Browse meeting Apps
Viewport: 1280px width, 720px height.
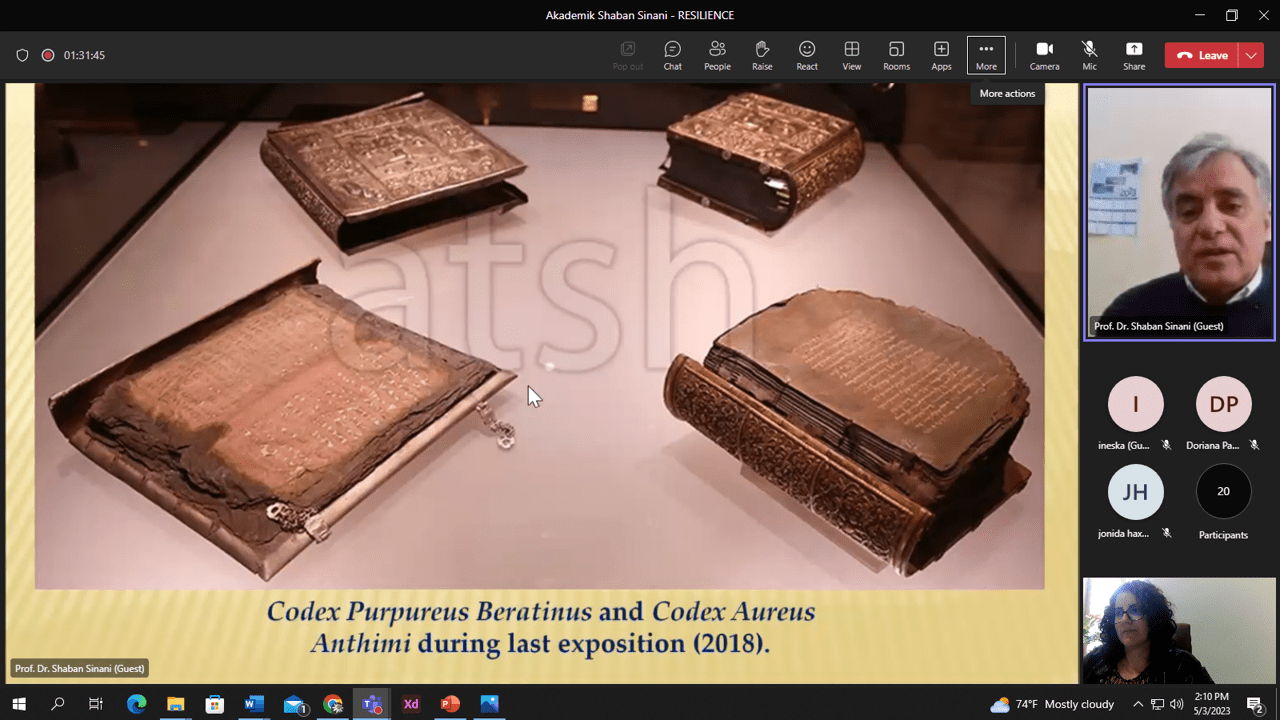[941, 55]
